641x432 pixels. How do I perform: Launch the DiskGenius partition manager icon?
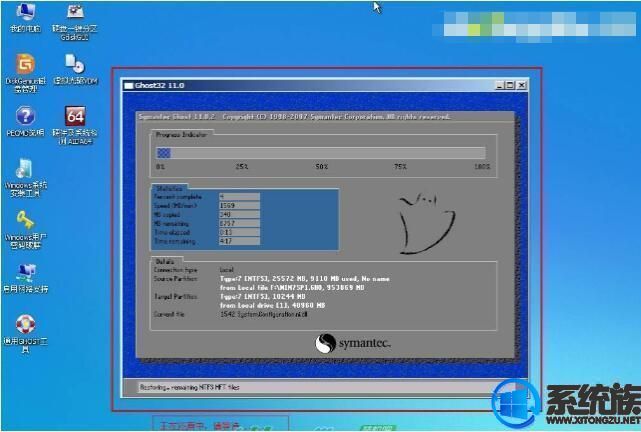point(25,73)
